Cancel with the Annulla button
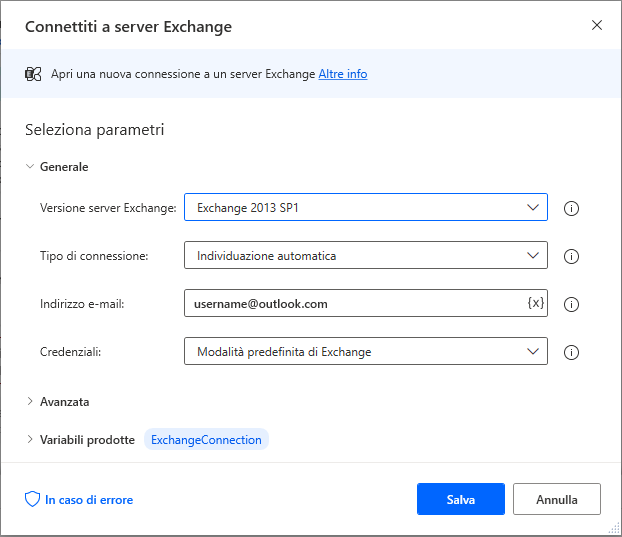This screenshot has height=537, width=622. click(x=557, y=499)
